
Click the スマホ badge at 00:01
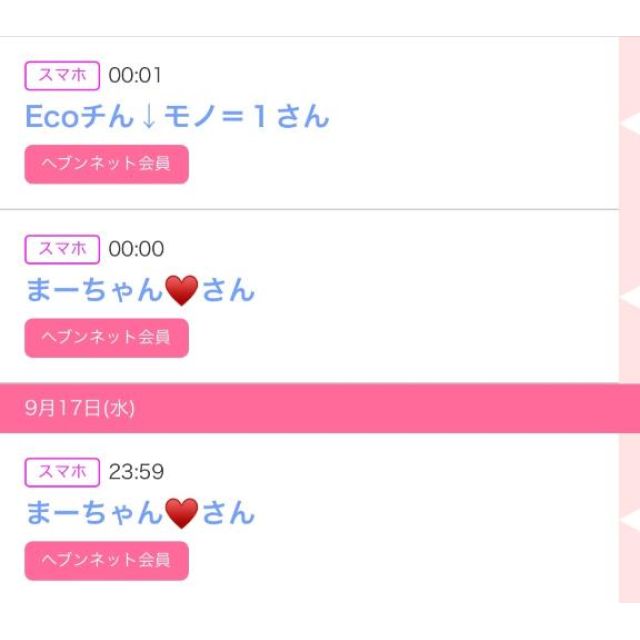pos(62,75)
